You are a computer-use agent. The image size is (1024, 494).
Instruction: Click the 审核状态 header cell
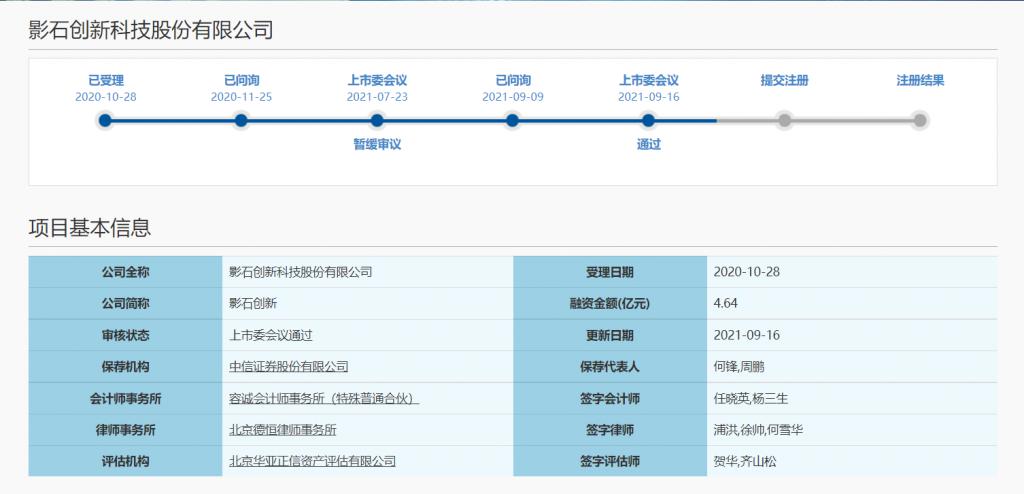pyautogui.click(x=125, y=335)
